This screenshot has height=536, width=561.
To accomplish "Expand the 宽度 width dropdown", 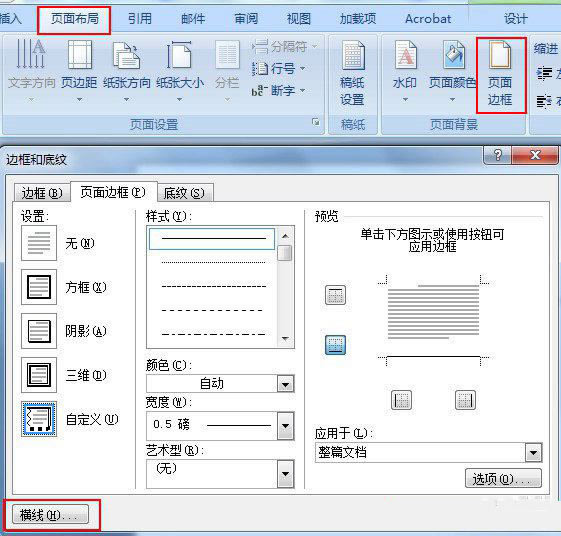I will [286, 426].
